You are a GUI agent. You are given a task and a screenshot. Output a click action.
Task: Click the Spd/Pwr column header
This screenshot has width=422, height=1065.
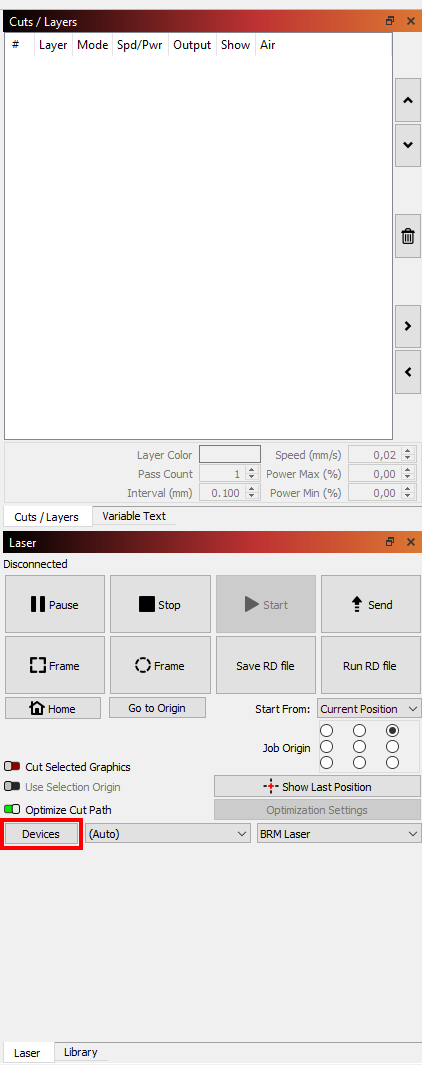[x=140, y=46]
